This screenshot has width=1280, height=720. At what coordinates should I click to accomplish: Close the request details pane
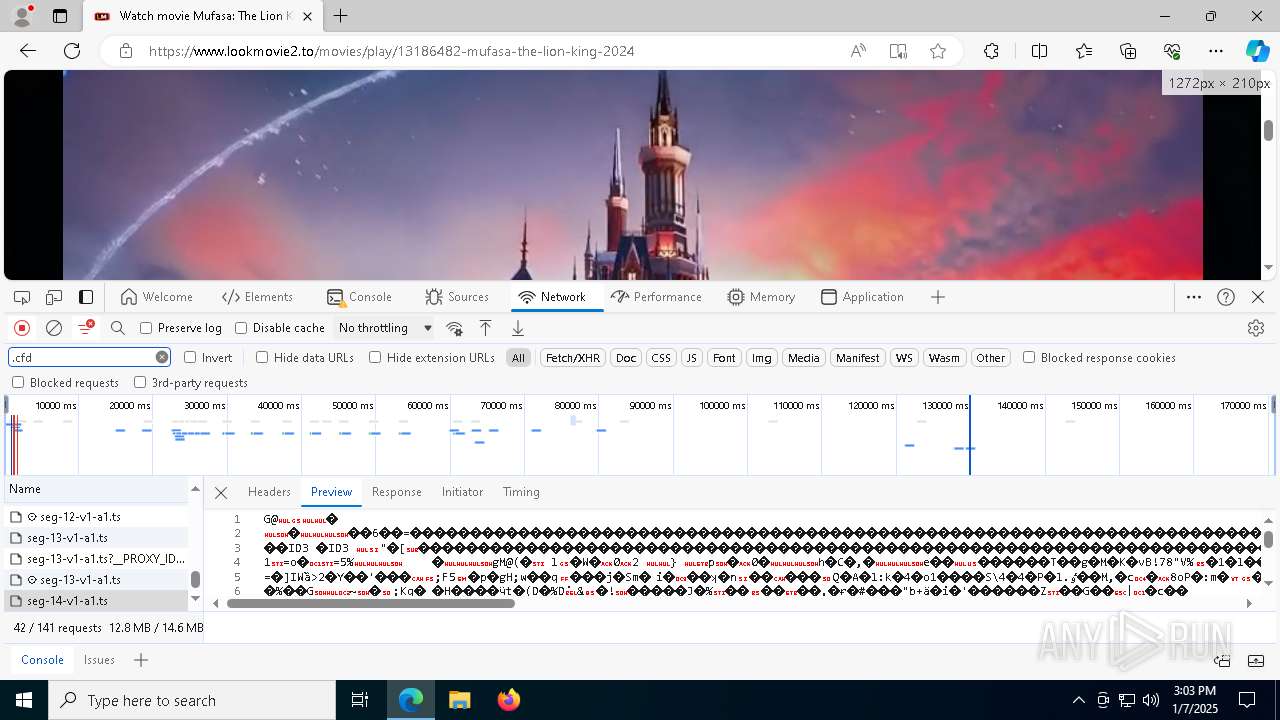pos(221,492)
